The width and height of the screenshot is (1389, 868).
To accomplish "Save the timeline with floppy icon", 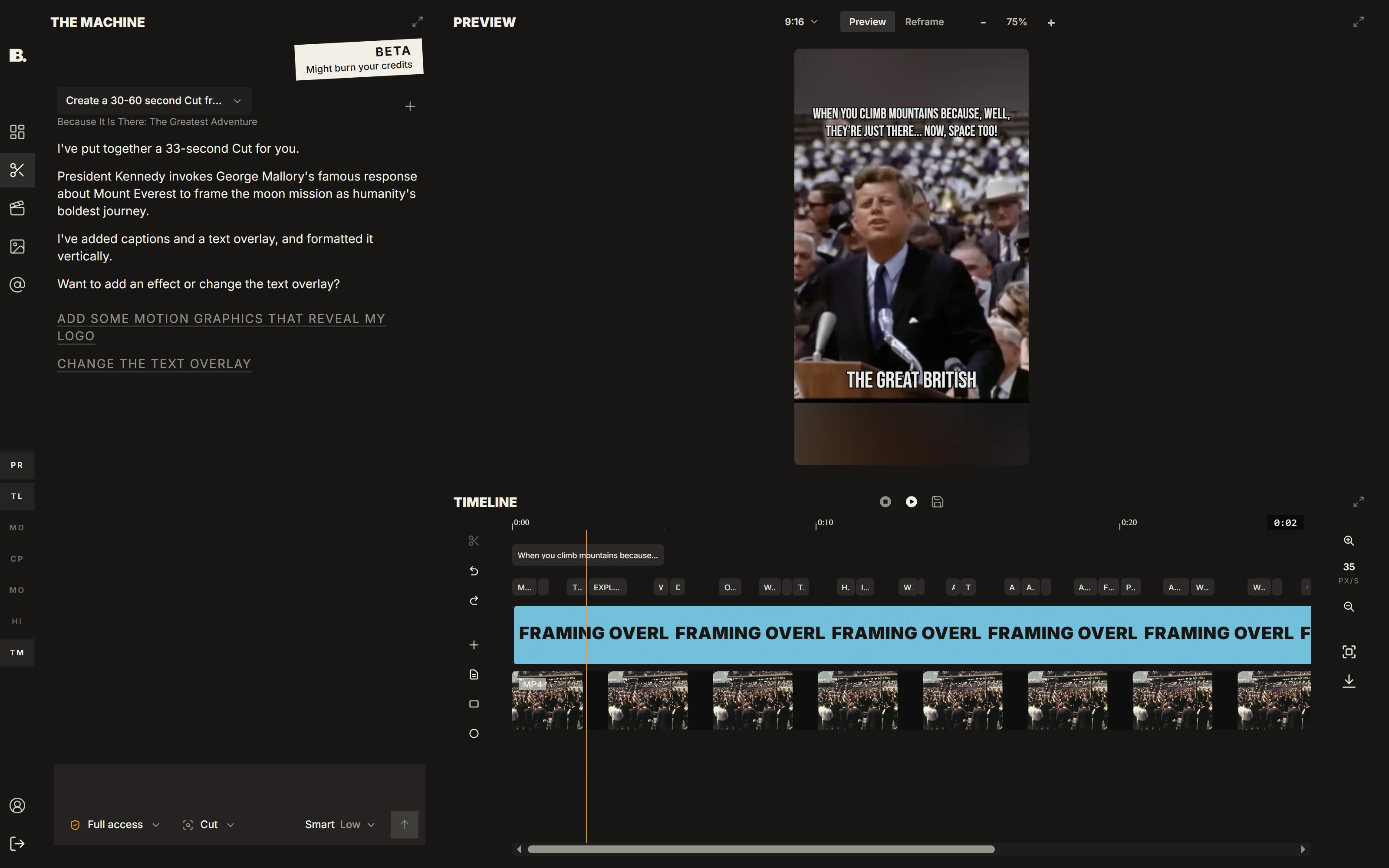I will pyautogui.click(x=937, y=502).
